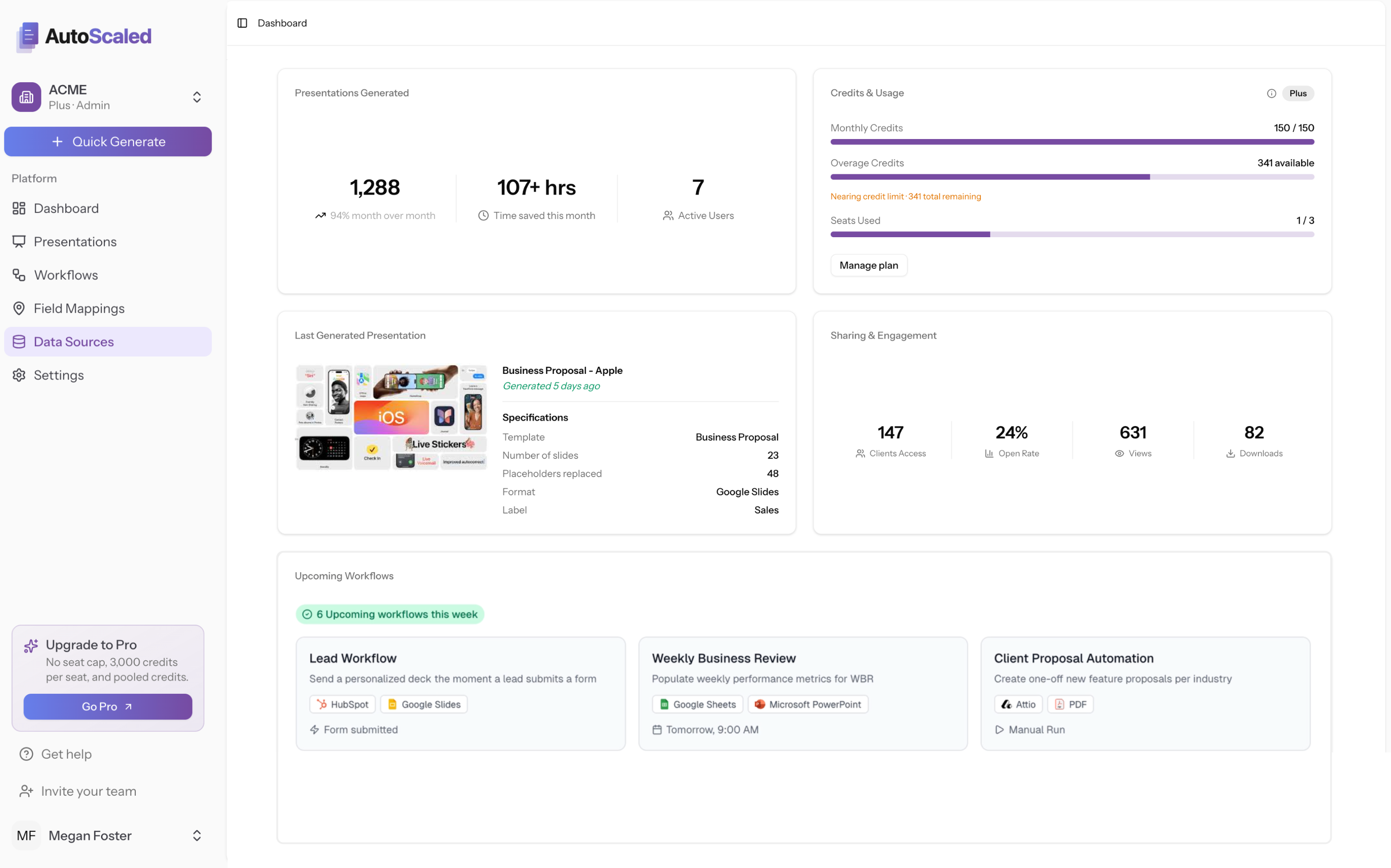Click the Get help question mark icon

(x=26, y=754)
